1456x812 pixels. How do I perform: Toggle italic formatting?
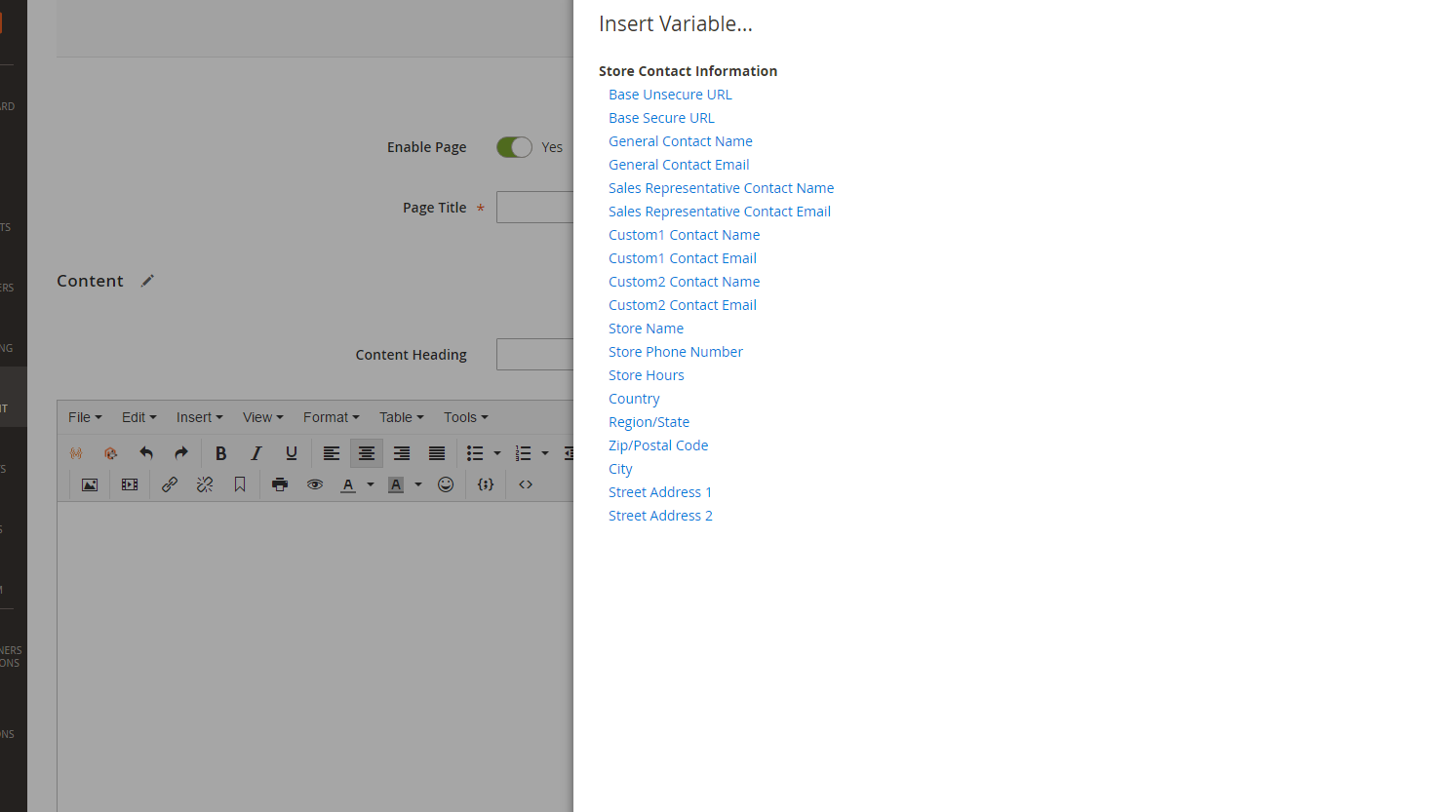point(256,453)
